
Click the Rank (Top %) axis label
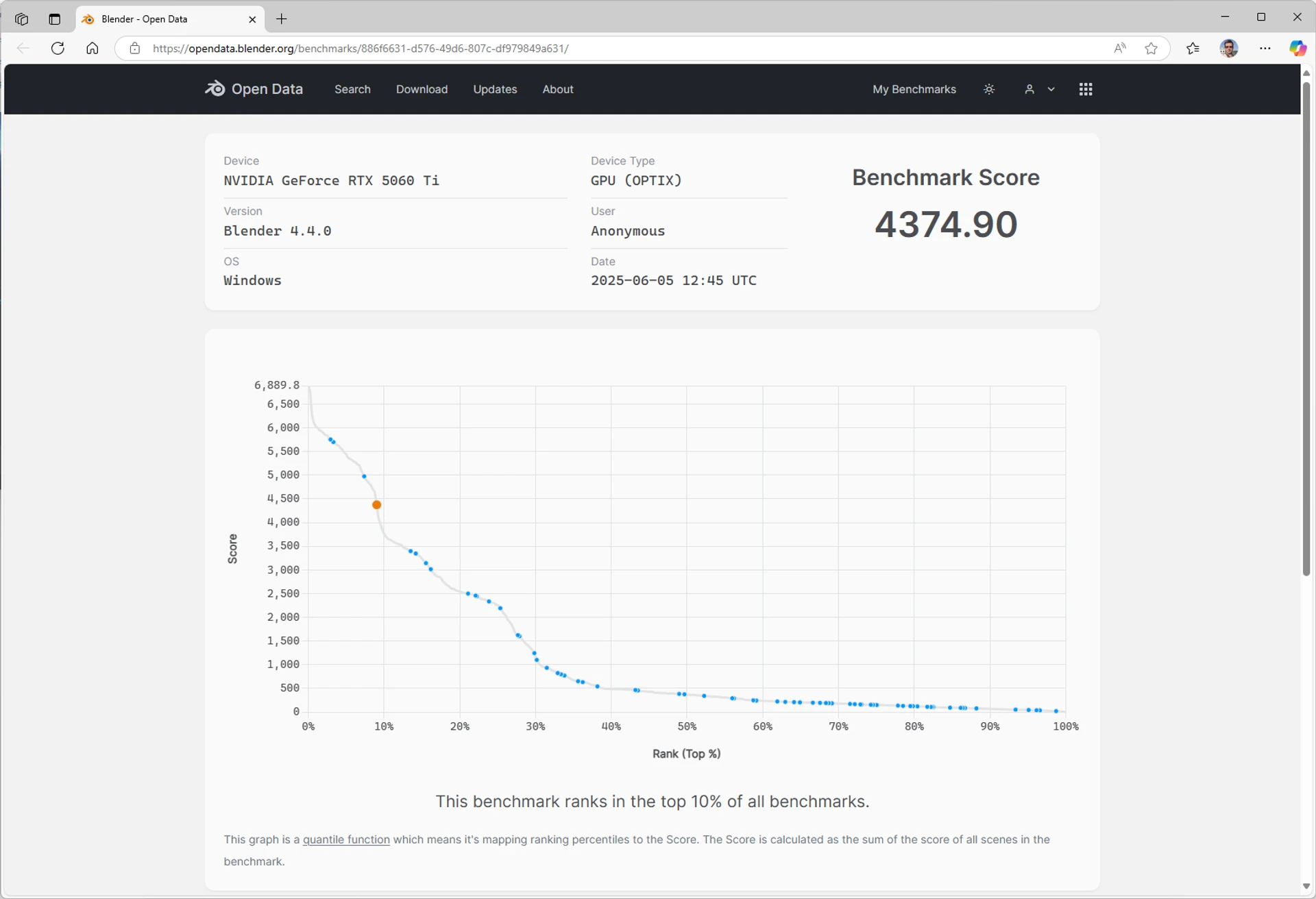(x=686, y=754)
